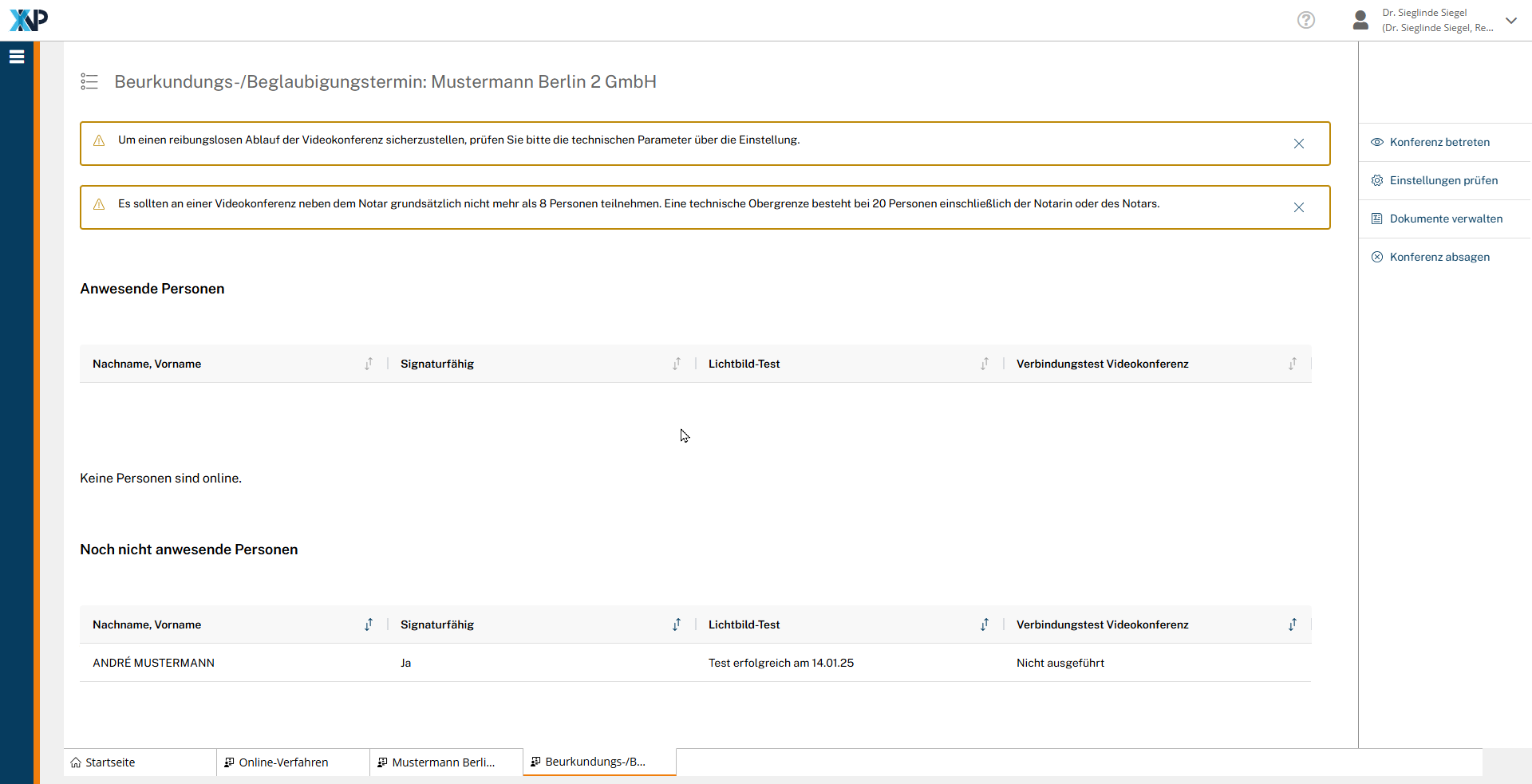Viewport: 1532px width, 784px height.
Task: Click the gear icon next to Einstellungen prüfen
Action: (x=1377, y=180)
